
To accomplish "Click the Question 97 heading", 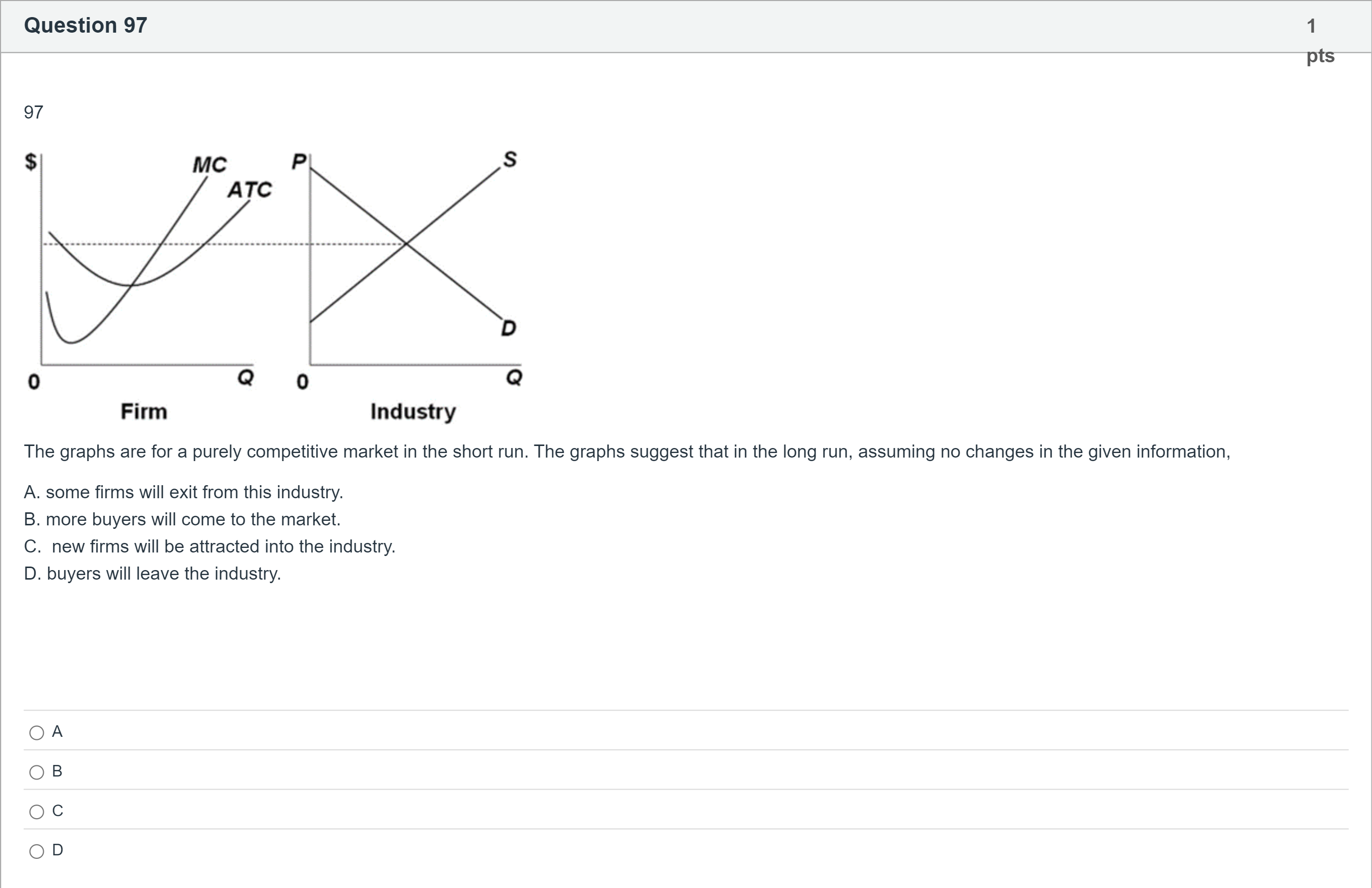I will (85, 26).
